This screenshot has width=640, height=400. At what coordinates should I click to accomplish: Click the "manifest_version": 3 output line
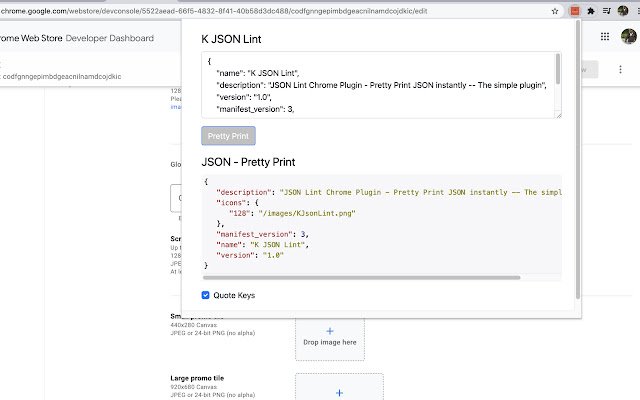coord(262,234)
